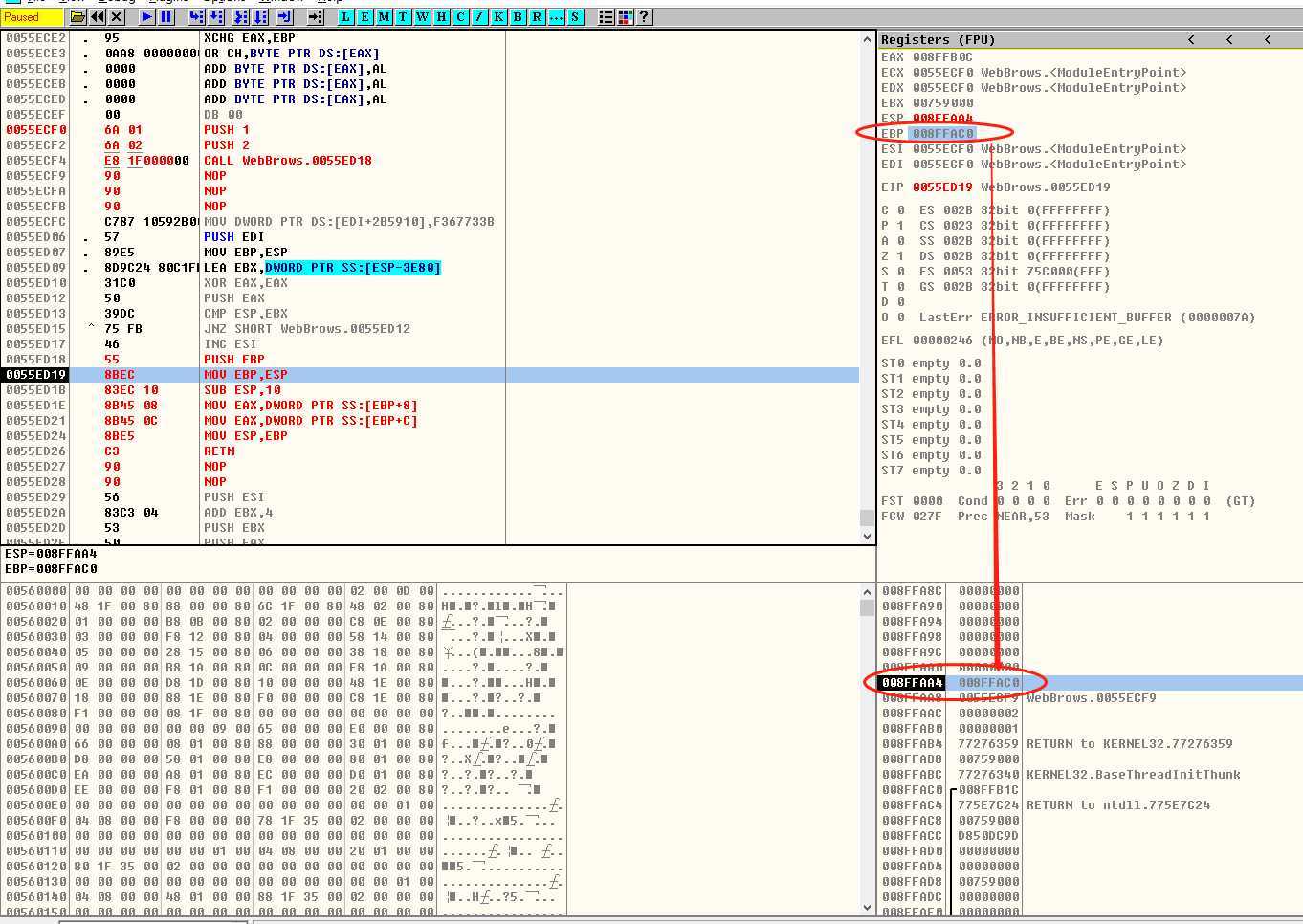Click middle left arrow in Registers header
The height and width of the screenshot is (924, 1303).
point(1229,39)
